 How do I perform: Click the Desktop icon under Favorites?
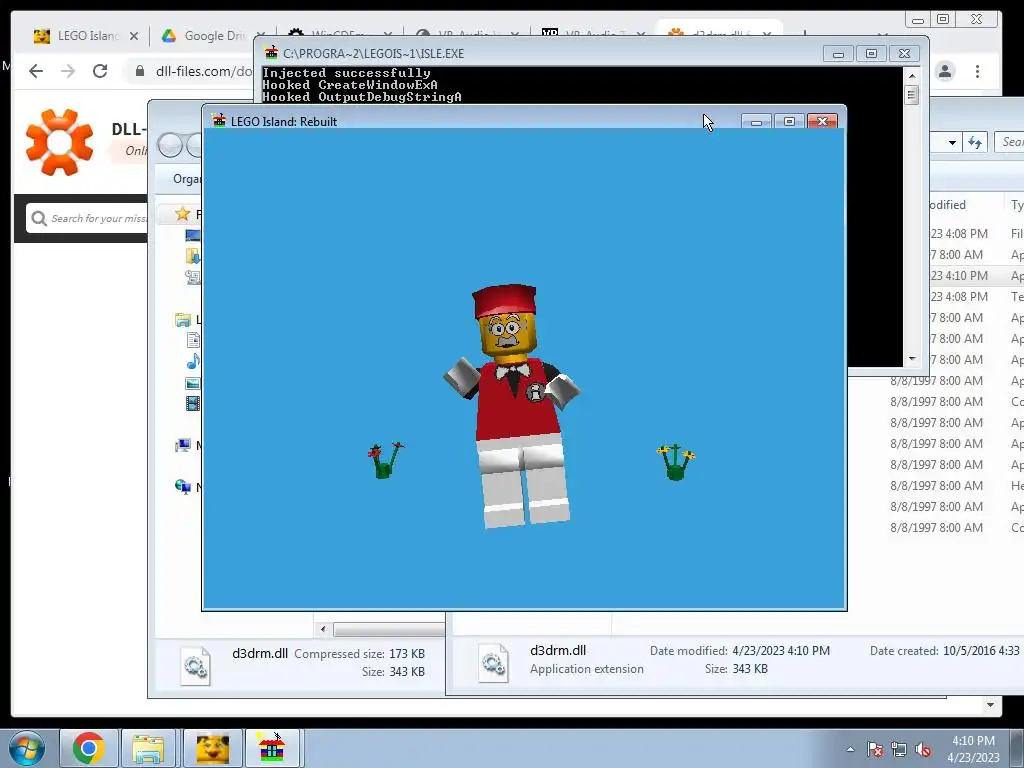click(193, 235)
